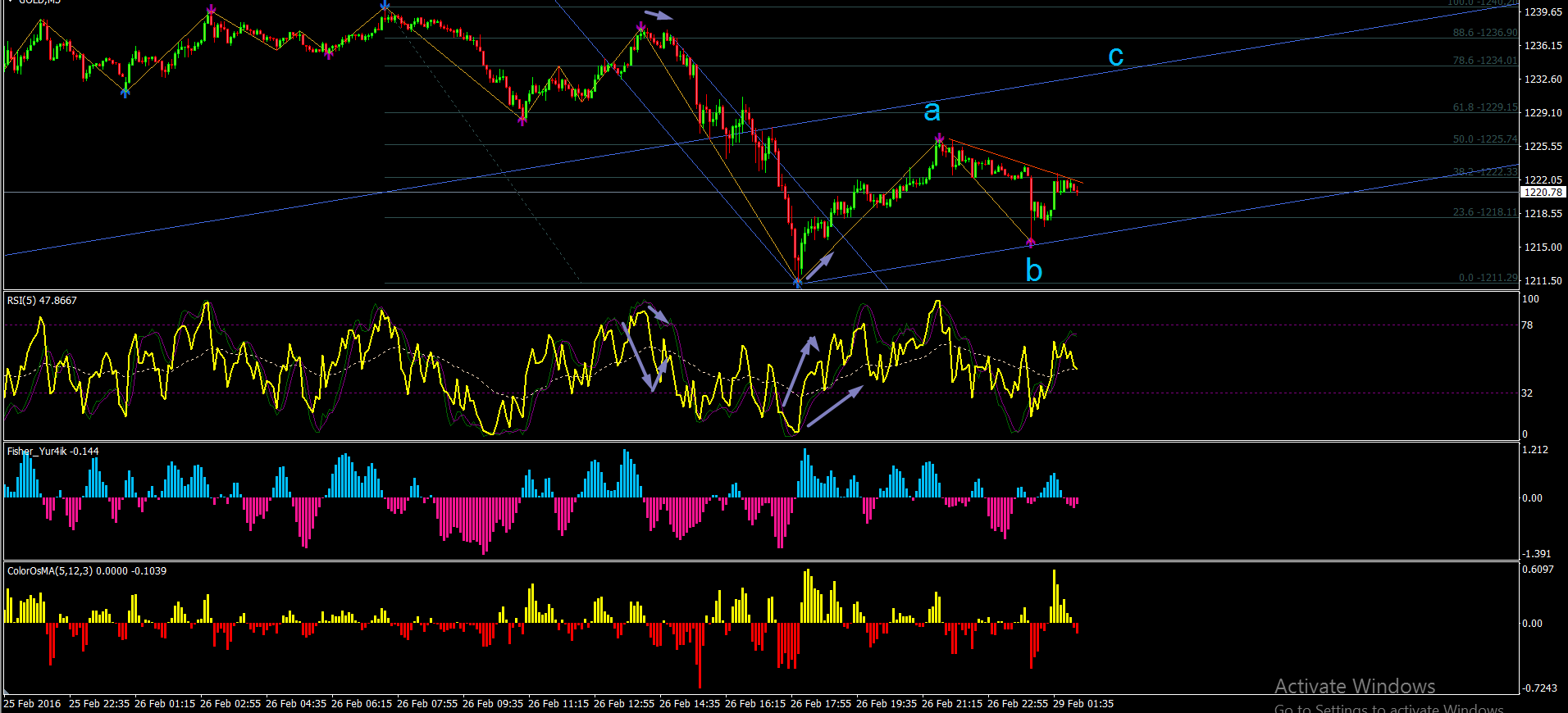This screenshot has height=713, width=1568.
Task: Select the 26 Feb 14:35 time label
Action: coord(690,704)
